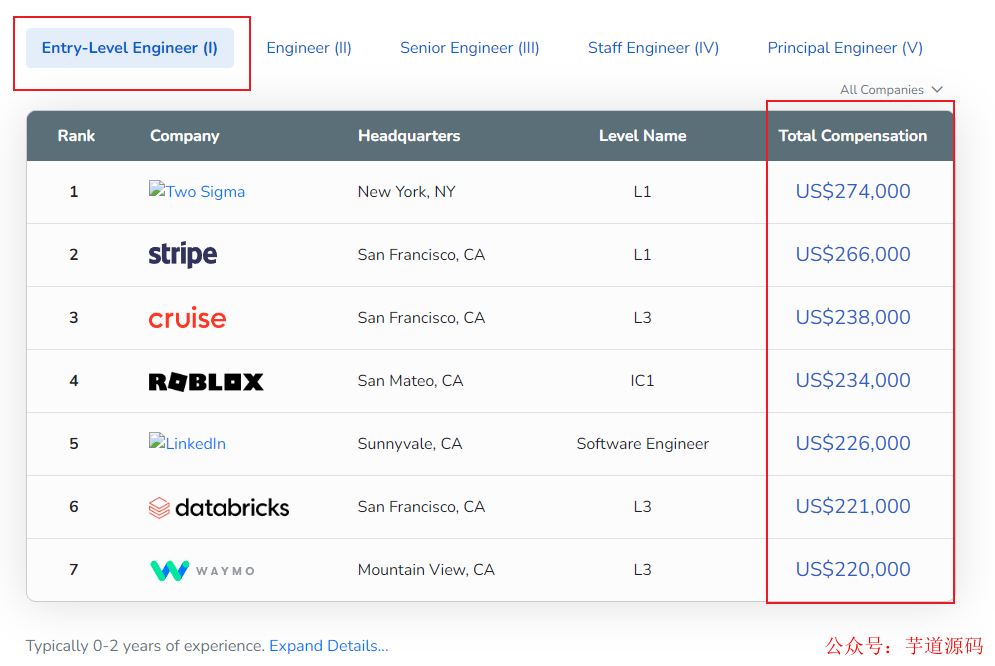Click the Level Name column header

[x=642, y=136]
